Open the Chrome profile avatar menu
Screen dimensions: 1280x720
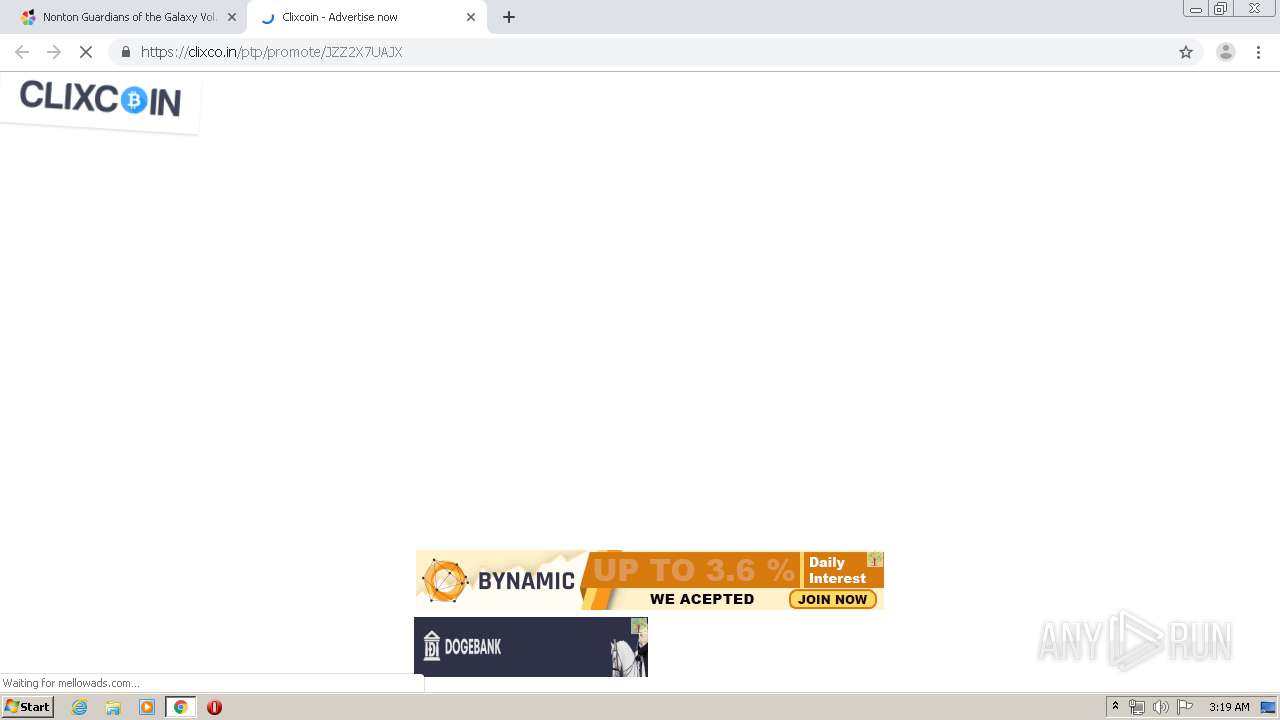click(x=1226, y=52)
